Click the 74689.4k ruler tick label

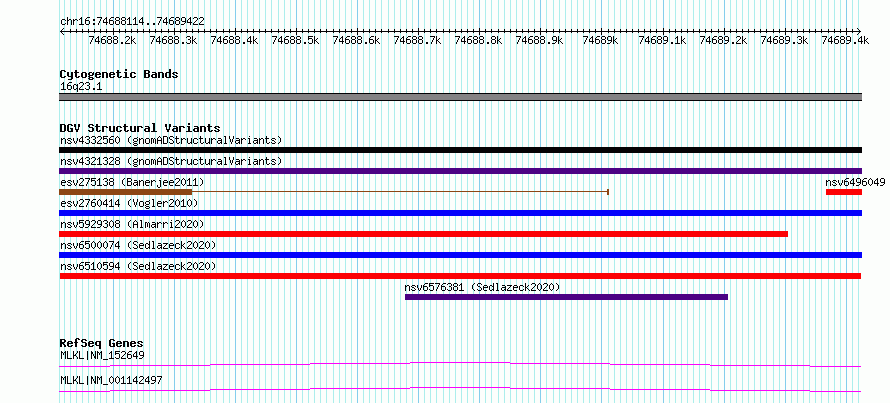click(845, 40)
